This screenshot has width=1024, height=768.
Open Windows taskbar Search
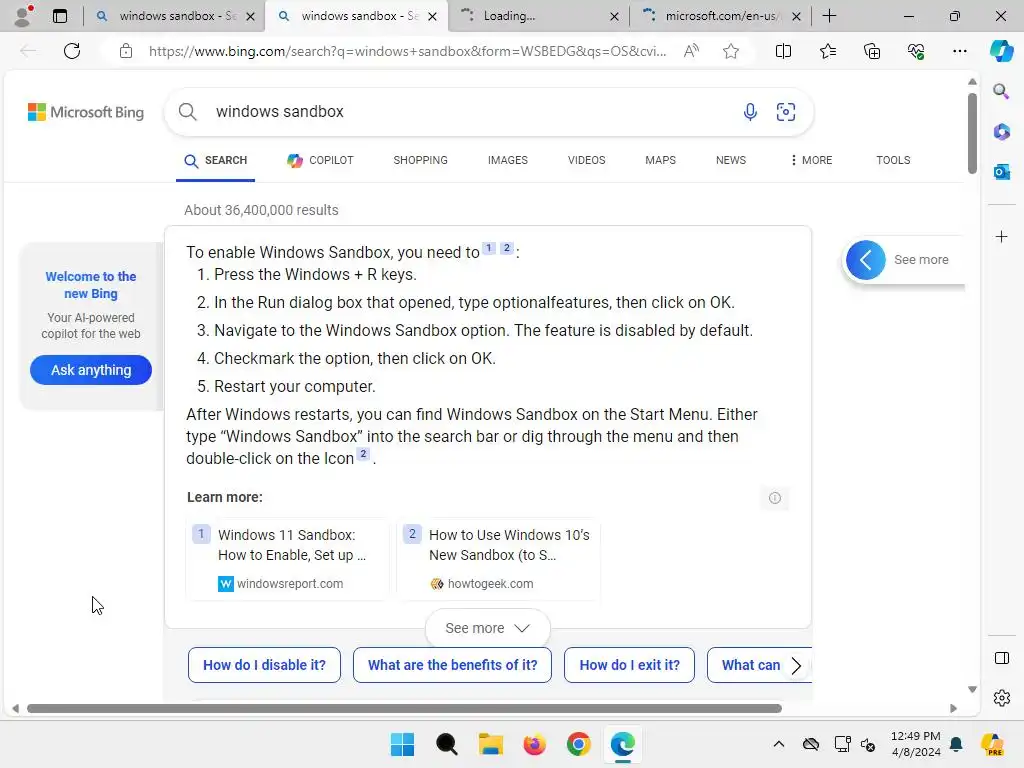click(447, 744)
